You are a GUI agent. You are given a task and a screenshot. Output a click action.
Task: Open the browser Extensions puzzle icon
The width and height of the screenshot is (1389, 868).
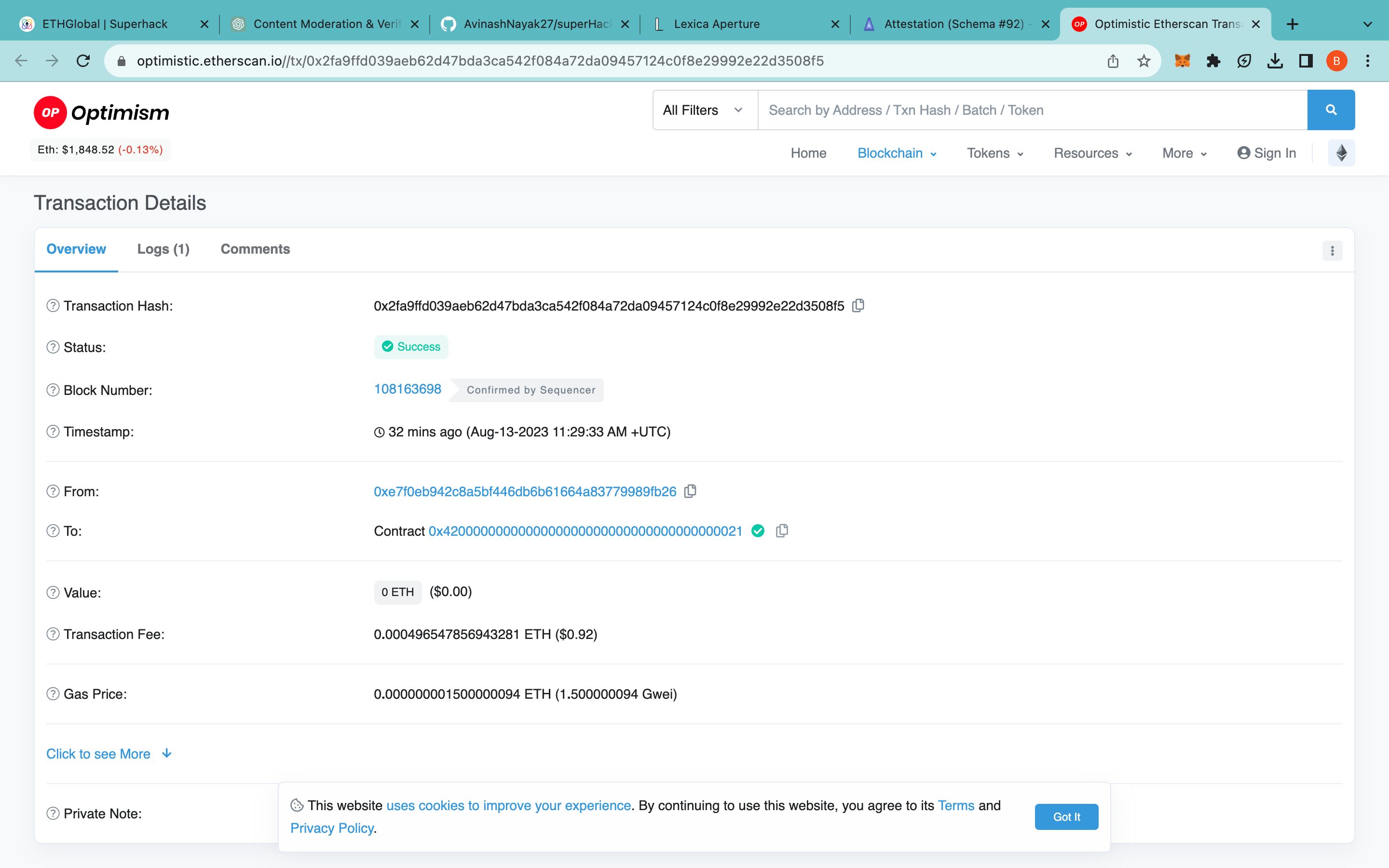click(1213, 61)
